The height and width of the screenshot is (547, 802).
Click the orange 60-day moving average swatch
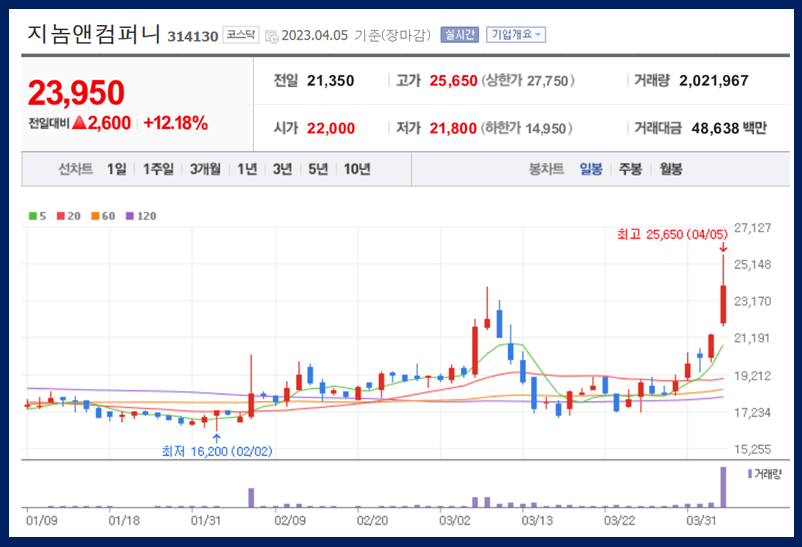tap(95, 216)
